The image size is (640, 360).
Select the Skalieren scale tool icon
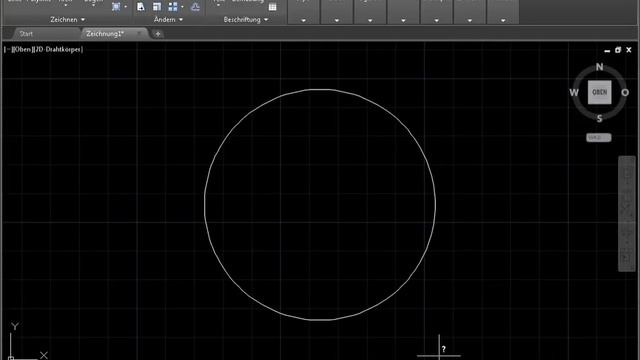157,7
